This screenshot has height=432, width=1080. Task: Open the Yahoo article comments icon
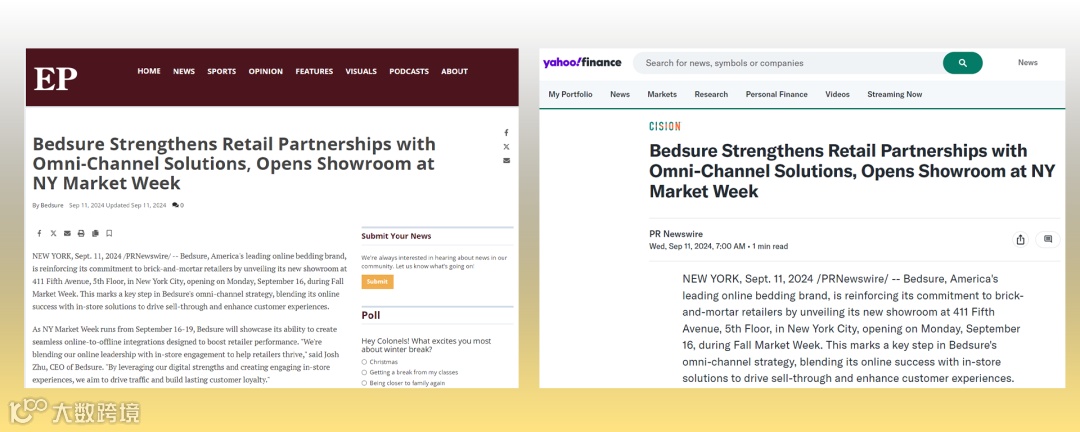click(x=1048, y=239)
